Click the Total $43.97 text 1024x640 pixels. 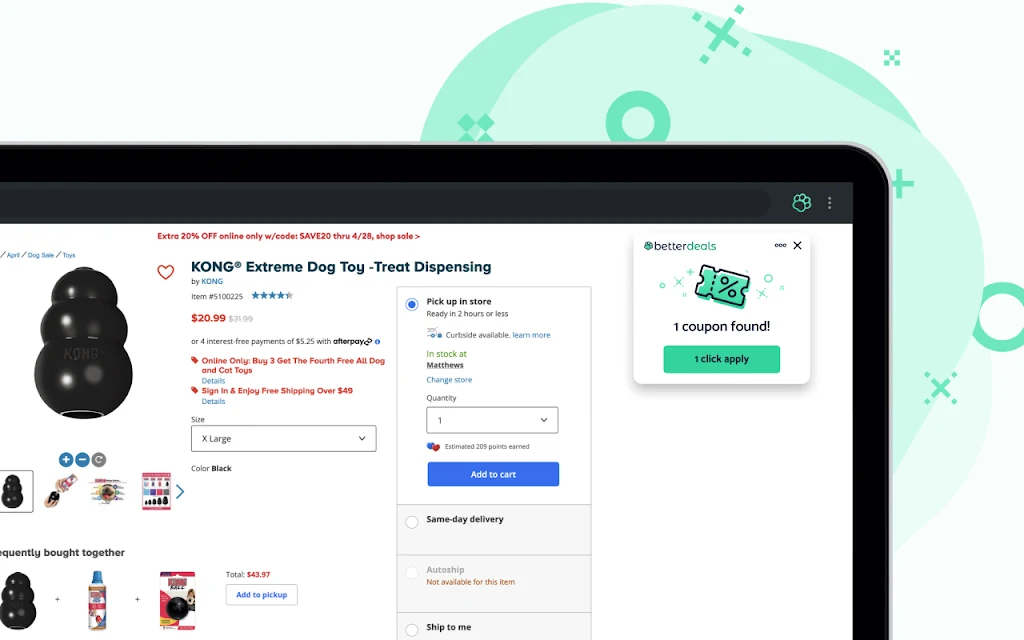(248, 575)
